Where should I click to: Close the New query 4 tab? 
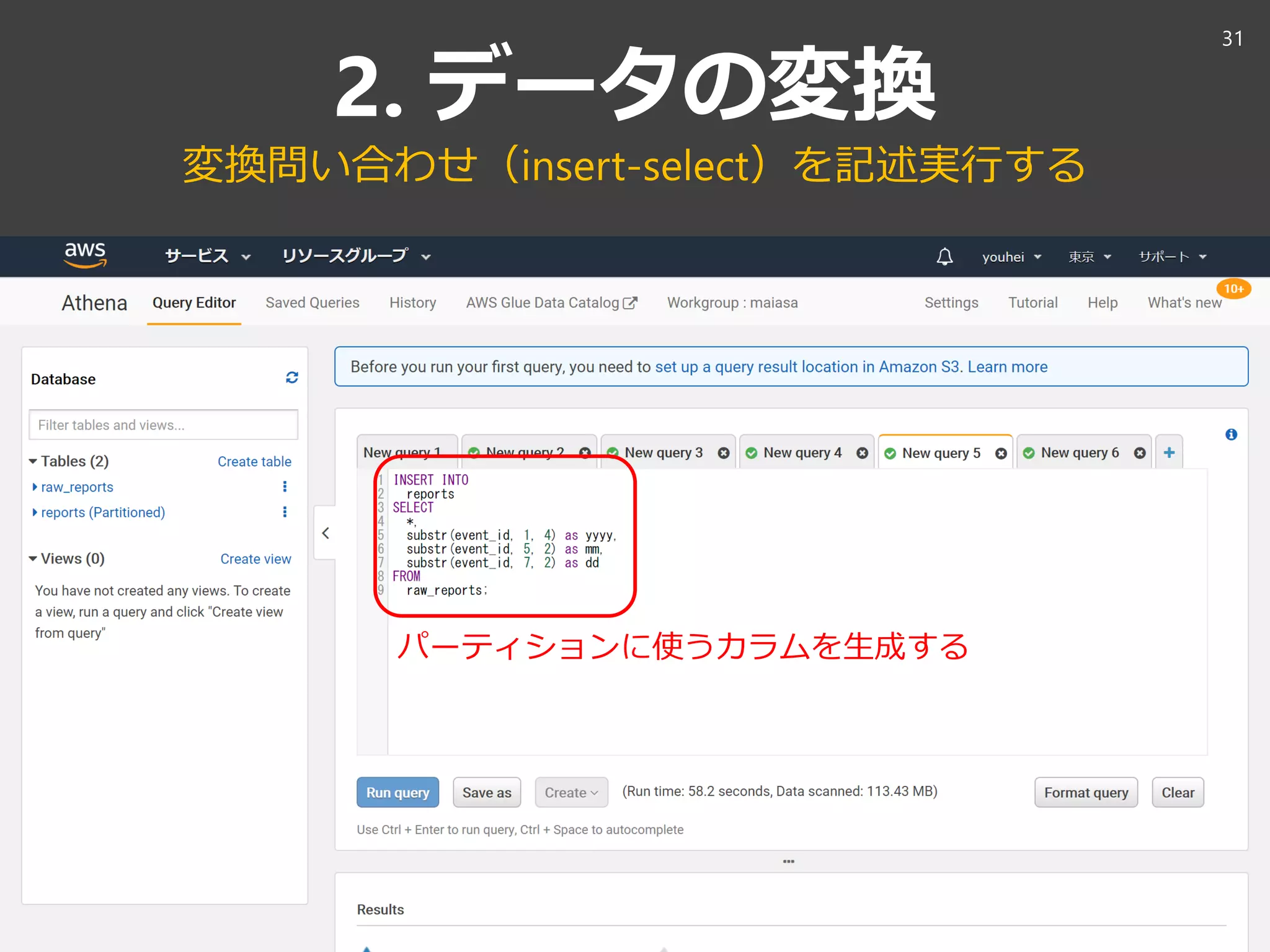862,453
